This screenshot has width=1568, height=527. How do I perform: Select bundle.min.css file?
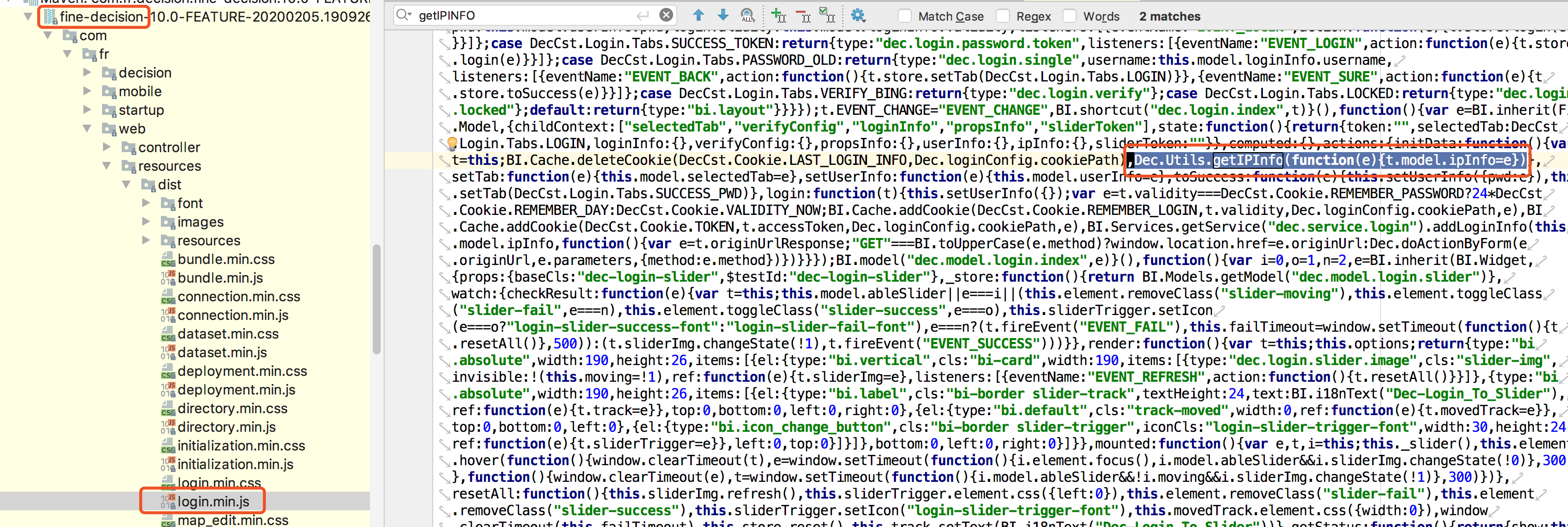[x=226, y=259]
